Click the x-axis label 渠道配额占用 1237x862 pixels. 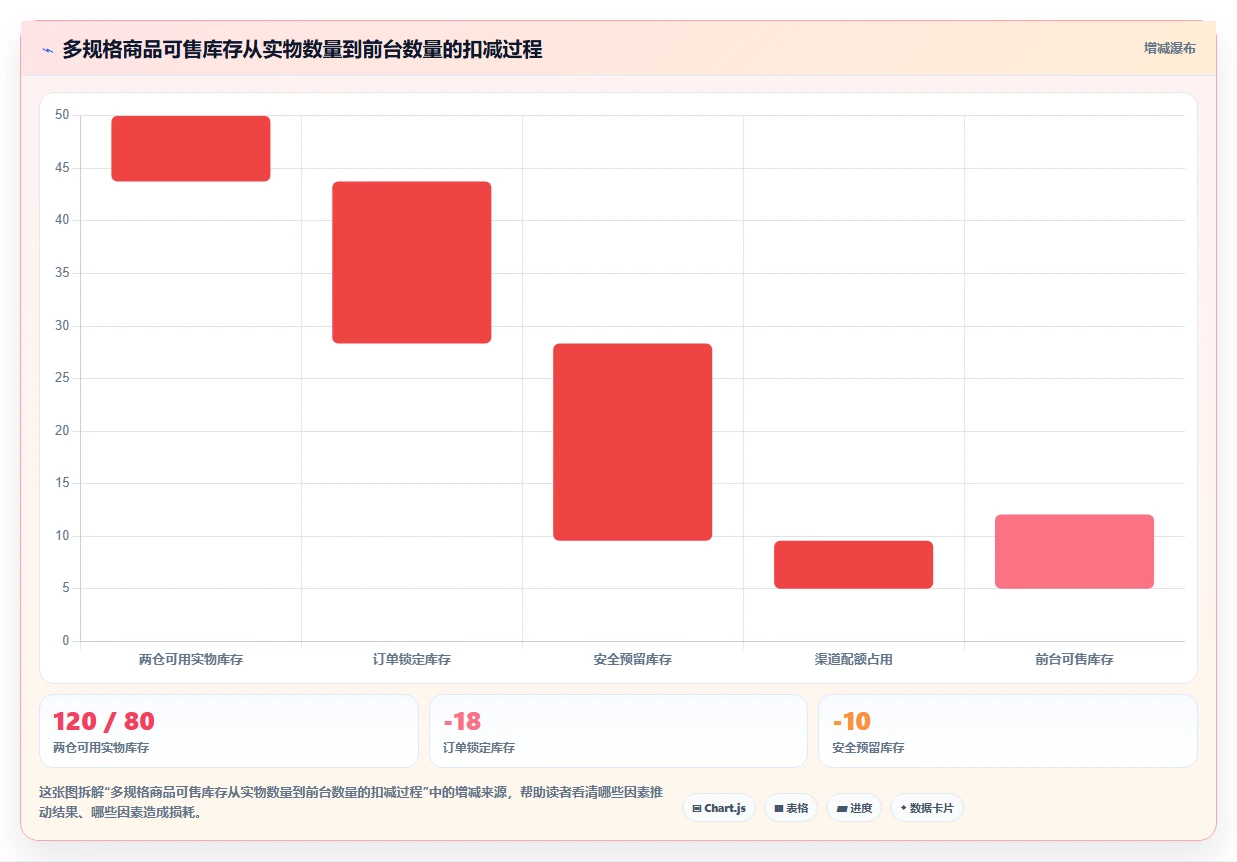pos(854,660)
